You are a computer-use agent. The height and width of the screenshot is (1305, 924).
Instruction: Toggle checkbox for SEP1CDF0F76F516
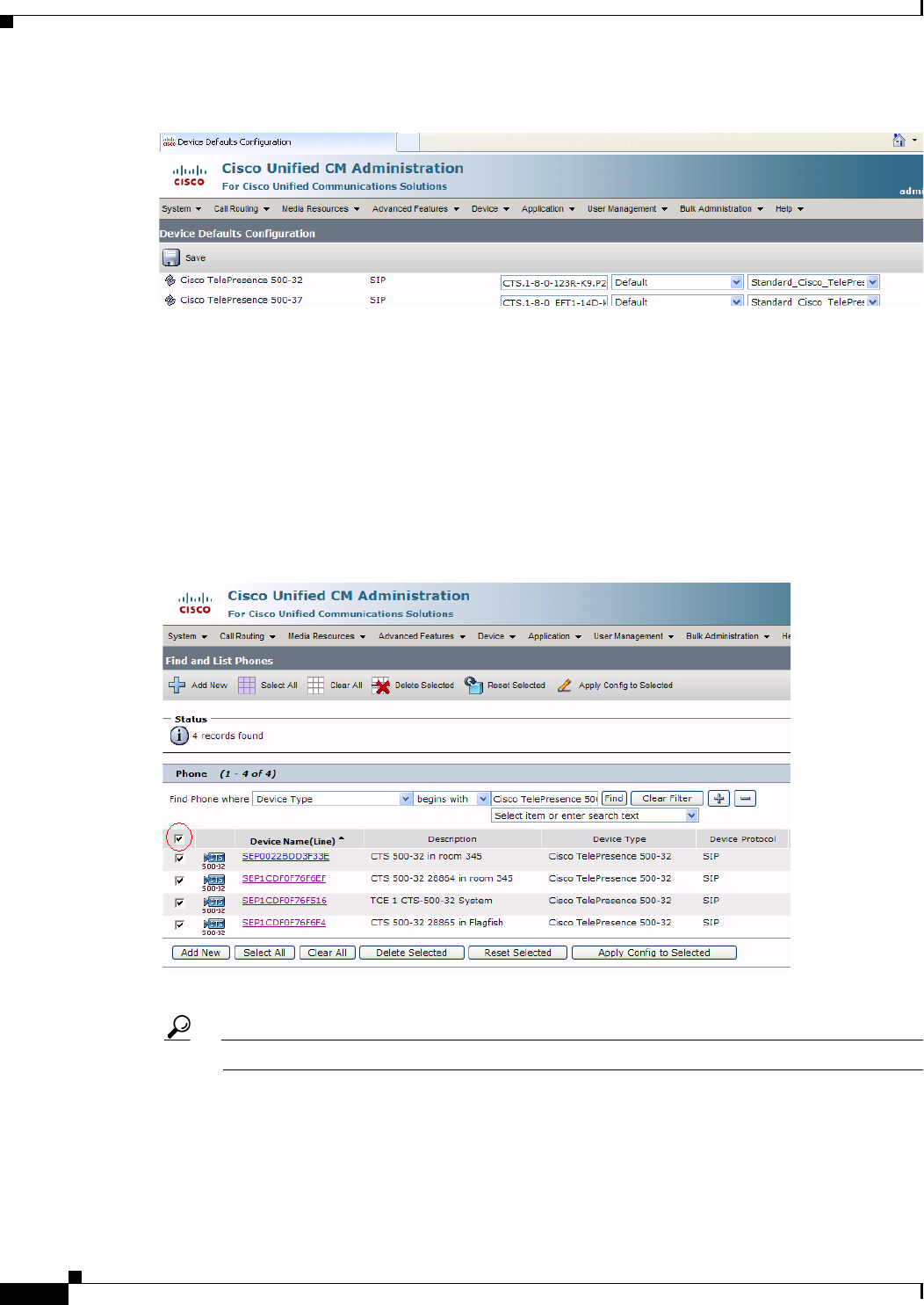[x=179, y=902]
